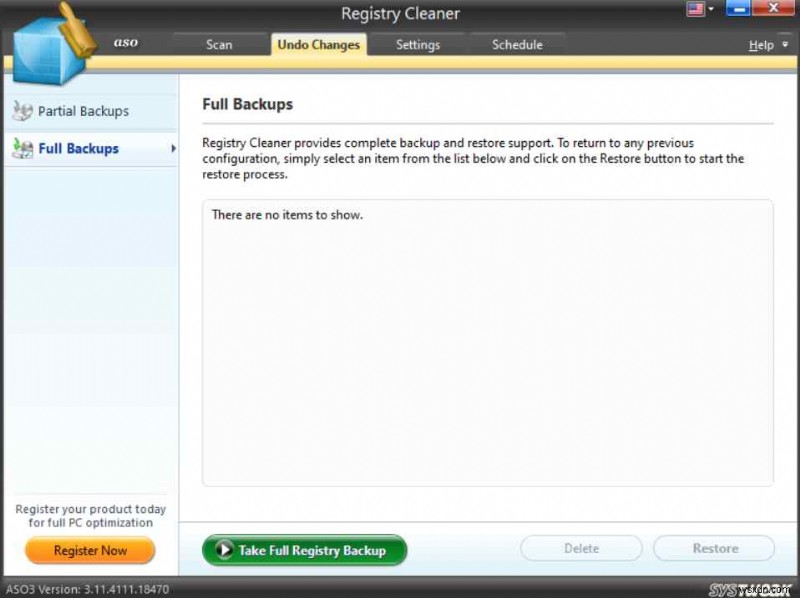Select the Undo Changes tab

pyautogui.click(x=319, y=44)
